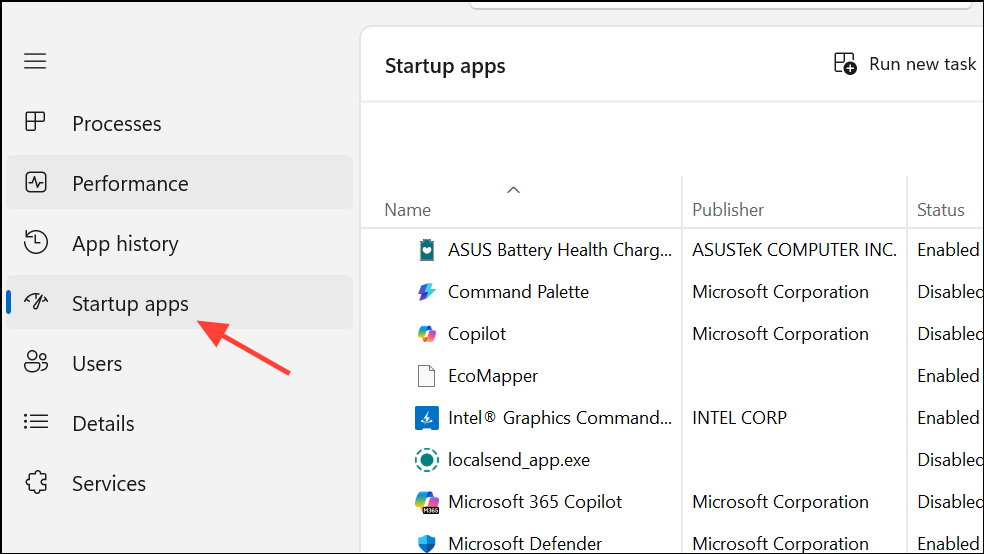Click the Run new task icon
The height and width of the screenshot is (554, 984).
pos(845,63)
